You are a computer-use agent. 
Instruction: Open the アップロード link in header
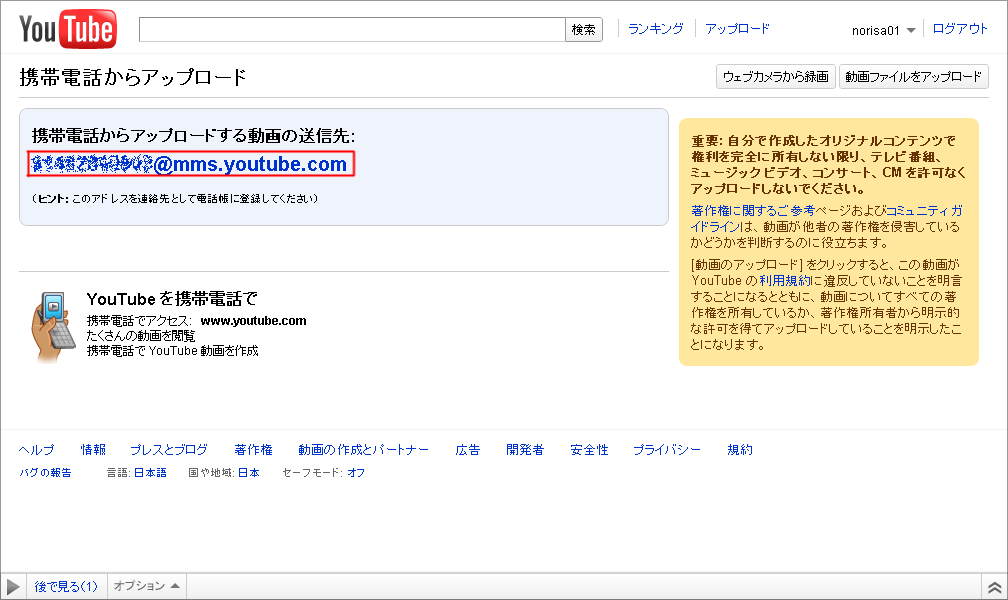click(737, 29)
